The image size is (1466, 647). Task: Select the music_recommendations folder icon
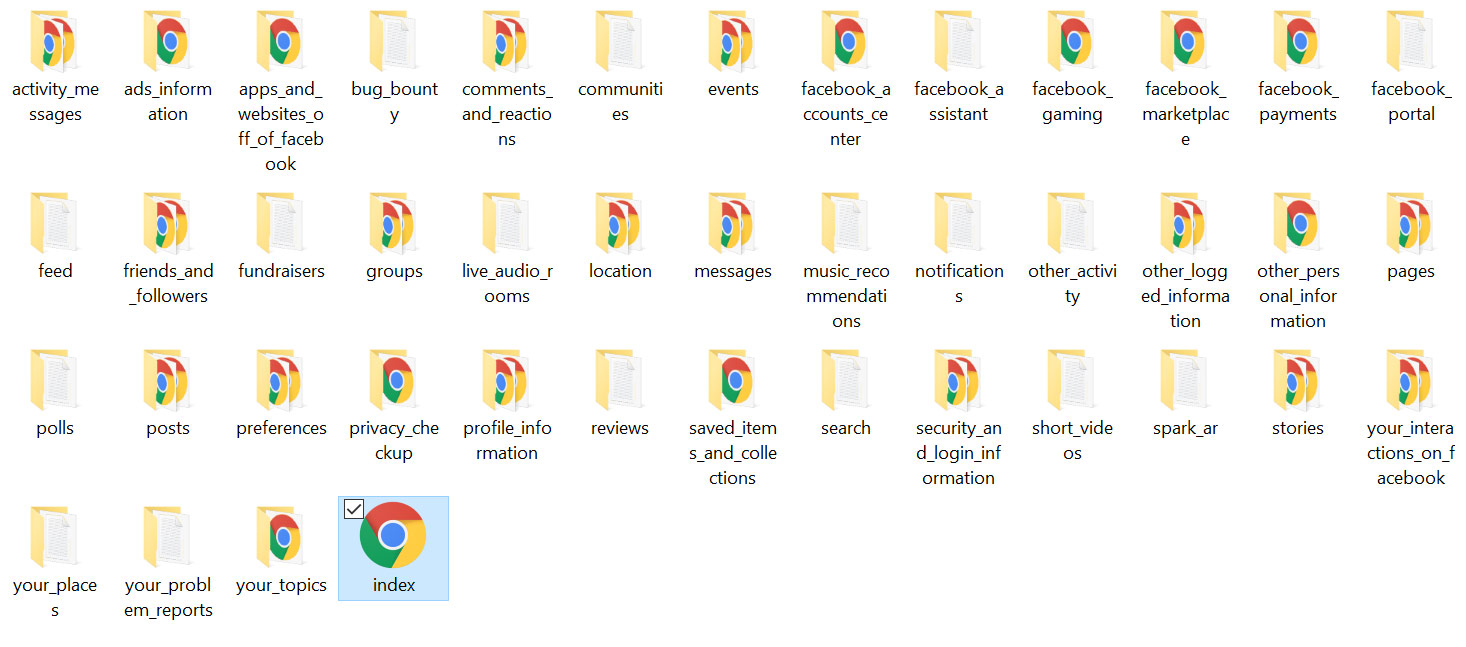click(846, 223)
